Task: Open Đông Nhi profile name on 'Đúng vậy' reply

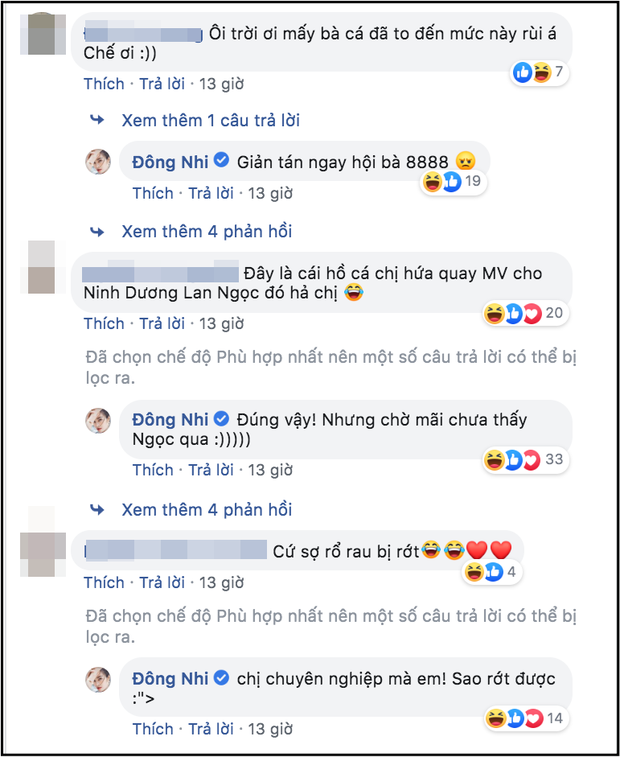Action: [x=171, y=419]
